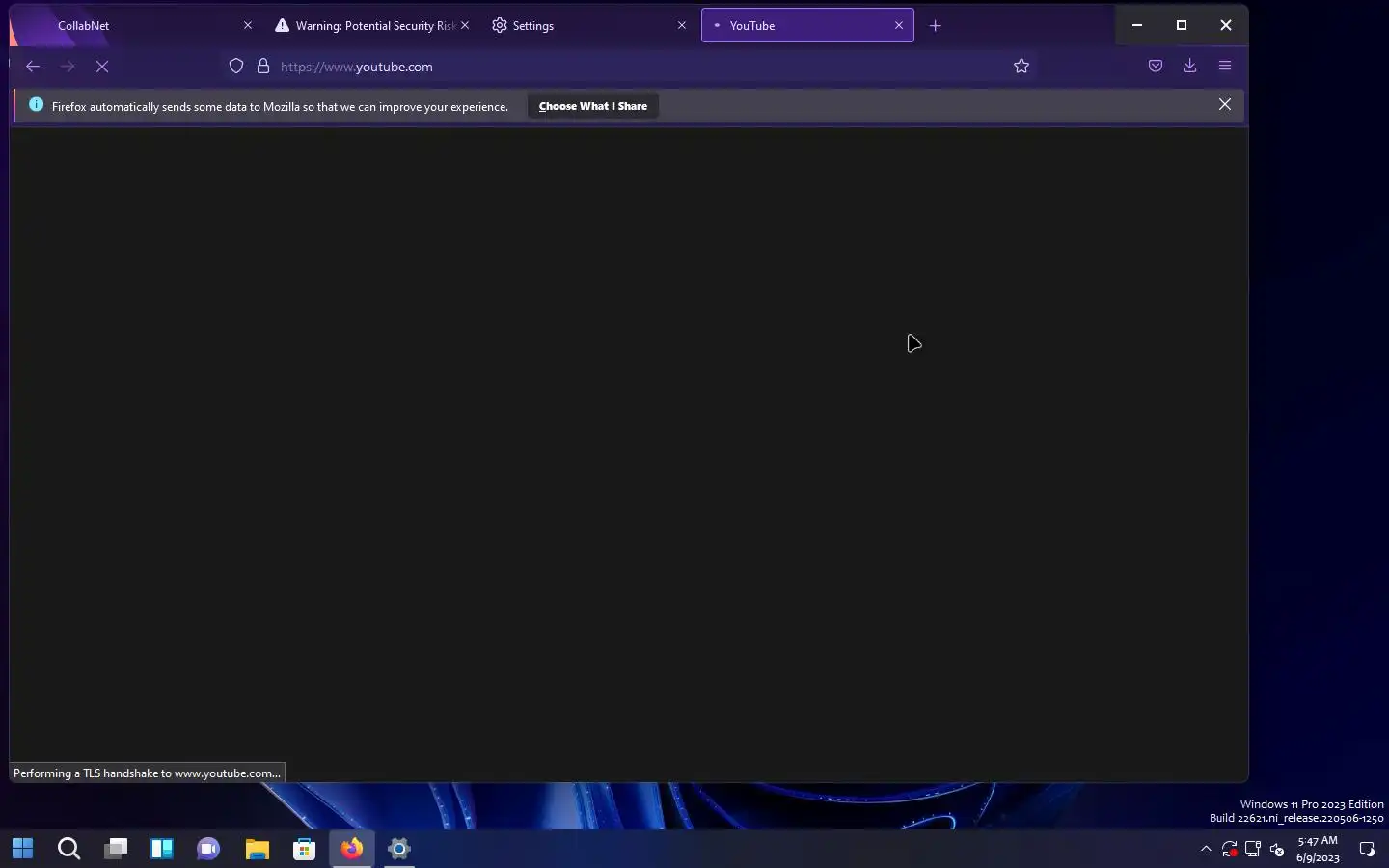This screenshot has width=1389, height=868.
Task: Close the CollabNet tab
Action: pos(248,26)
